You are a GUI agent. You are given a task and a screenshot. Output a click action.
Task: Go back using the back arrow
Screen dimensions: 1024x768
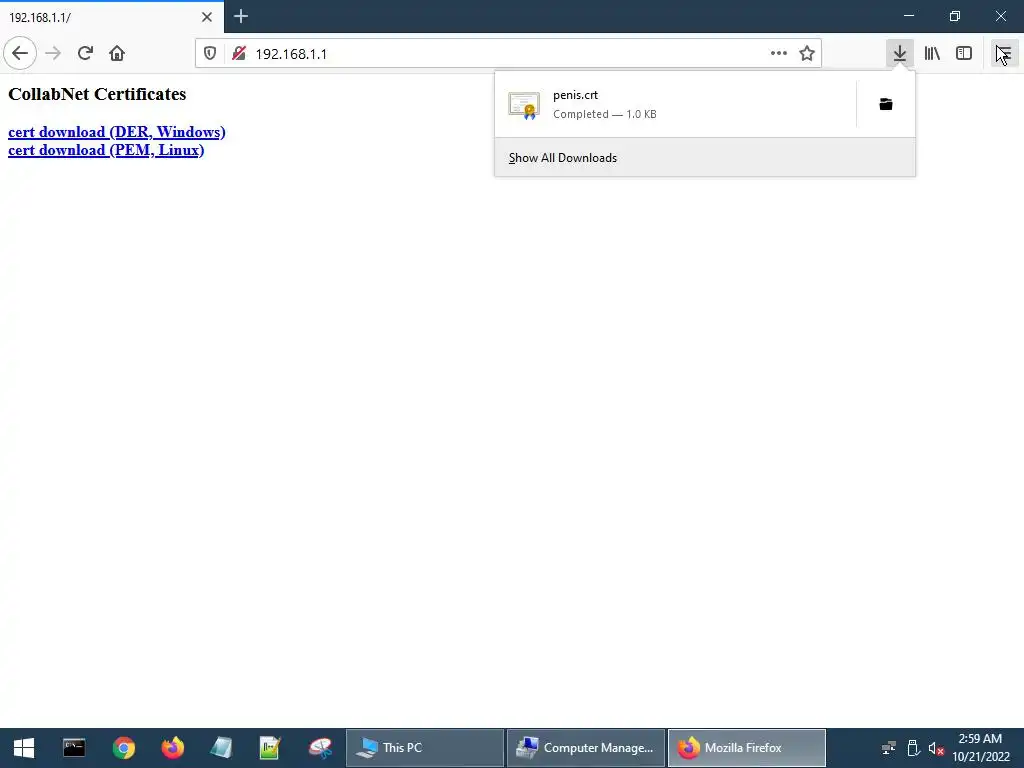click(20, 53)
